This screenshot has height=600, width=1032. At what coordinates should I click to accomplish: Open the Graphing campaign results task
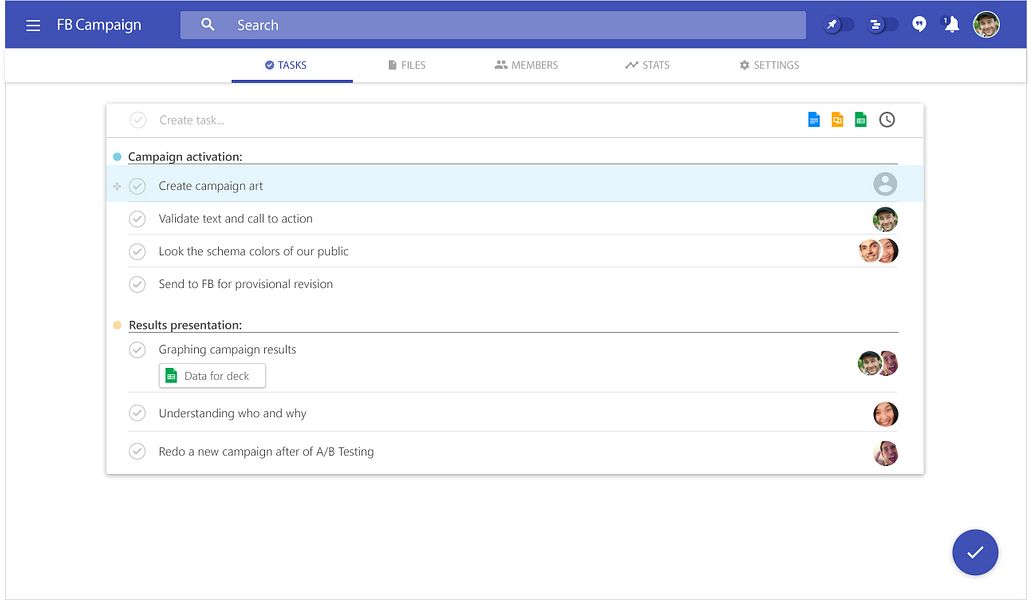(227, 349)
